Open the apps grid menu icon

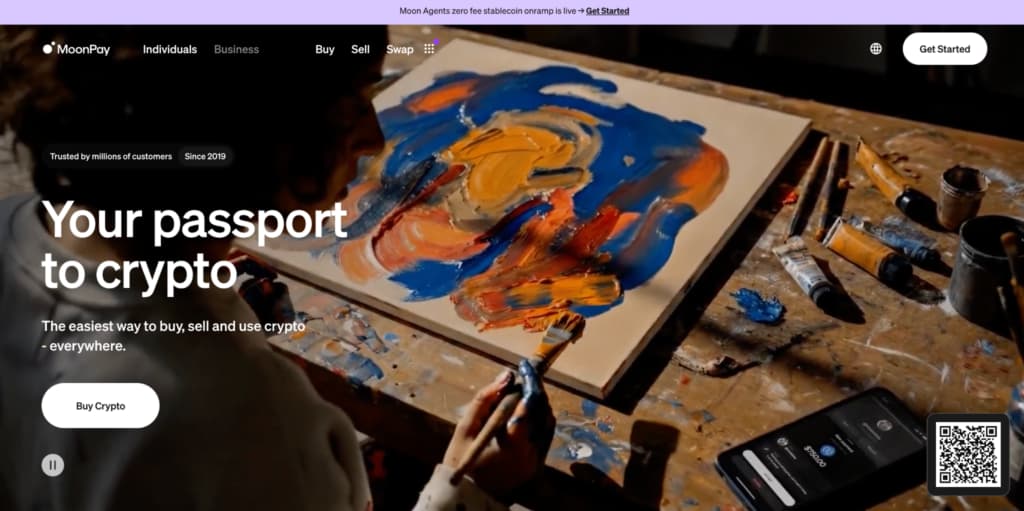point(429,49)
